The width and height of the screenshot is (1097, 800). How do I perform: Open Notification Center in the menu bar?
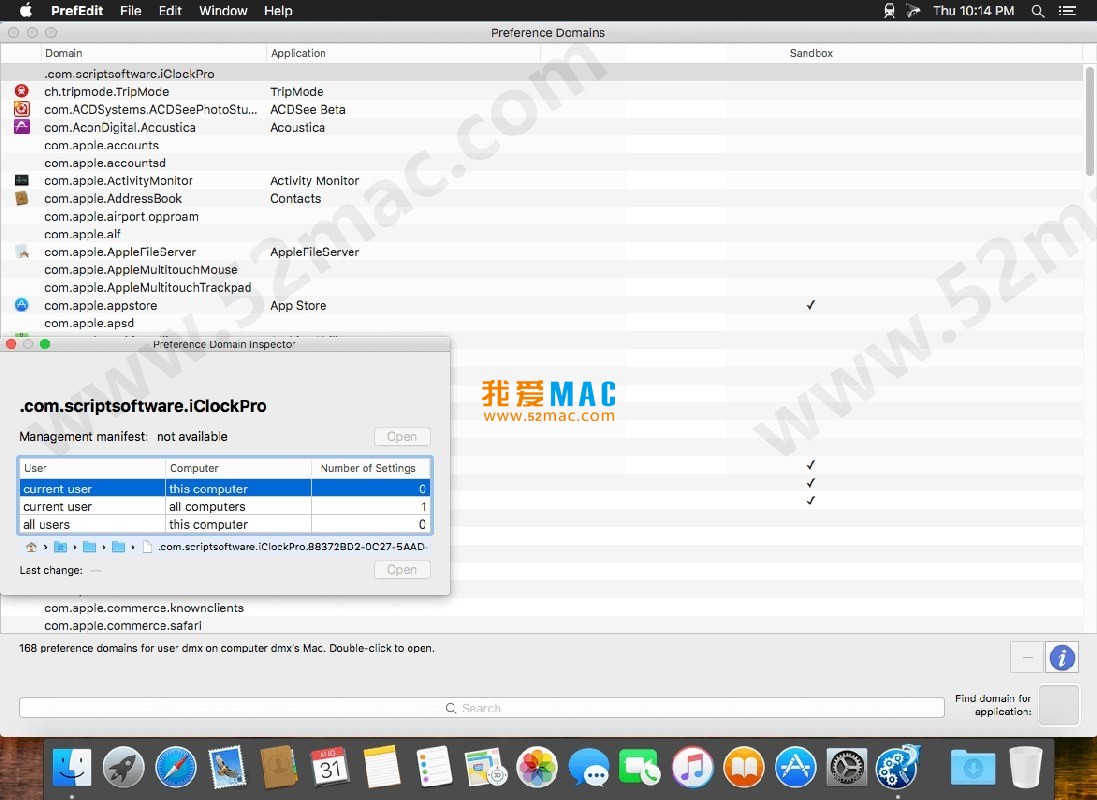(x=1068, y=10)
